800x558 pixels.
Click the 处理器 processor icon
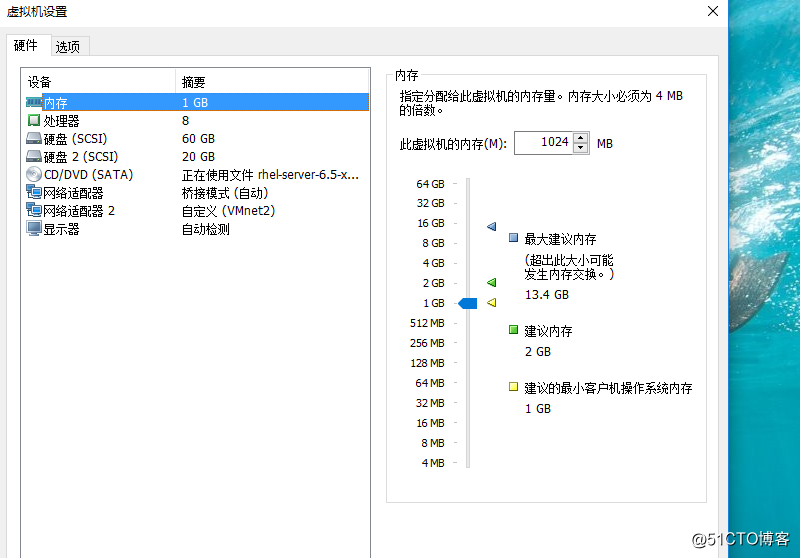pos(34,120)
